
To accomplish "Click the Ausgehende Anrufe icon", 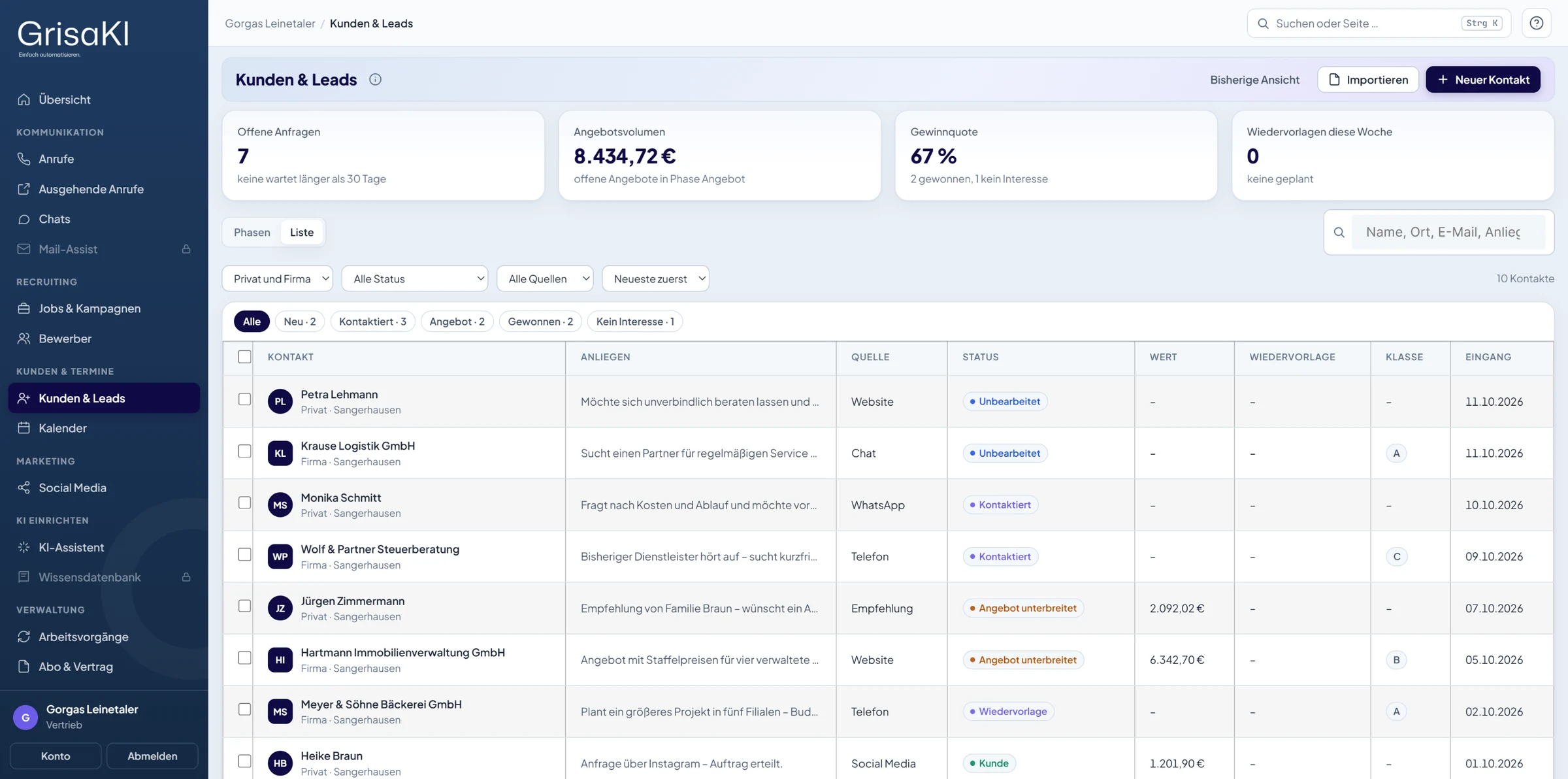I will [x=24, y=189].
